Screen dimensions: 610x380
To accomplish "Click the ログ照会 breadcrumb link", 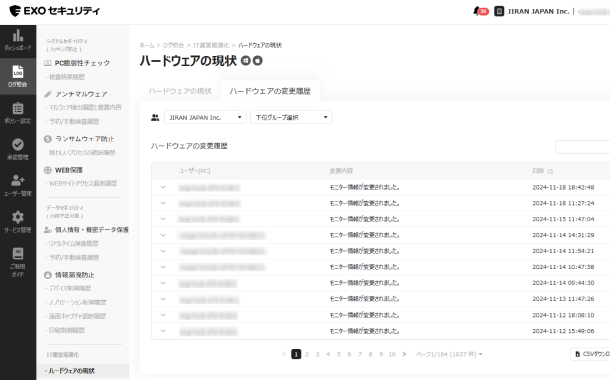I will coord(174,46).
